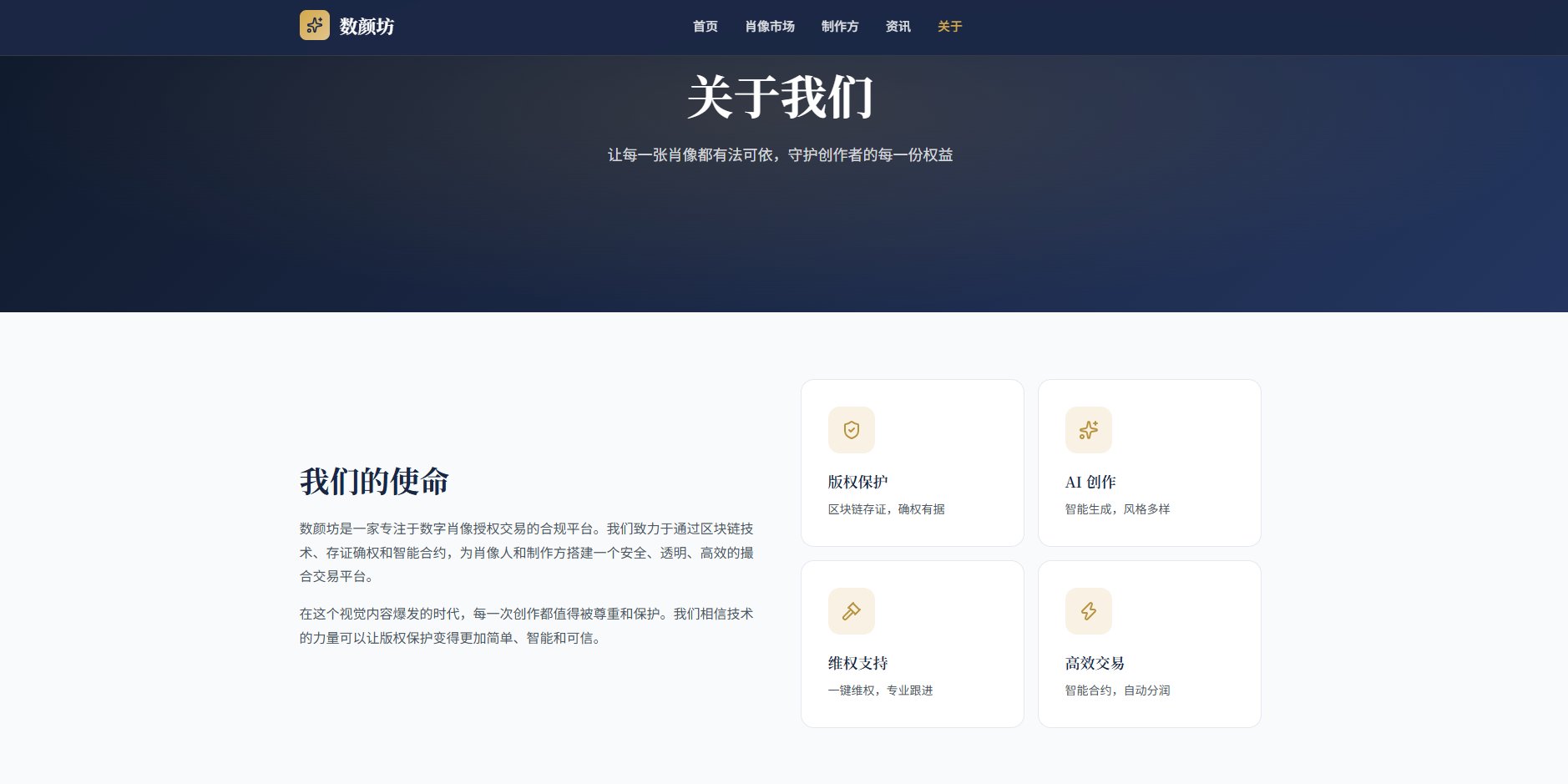
Task: Click the 关于我们 page heading
Action: click(781, 98)
